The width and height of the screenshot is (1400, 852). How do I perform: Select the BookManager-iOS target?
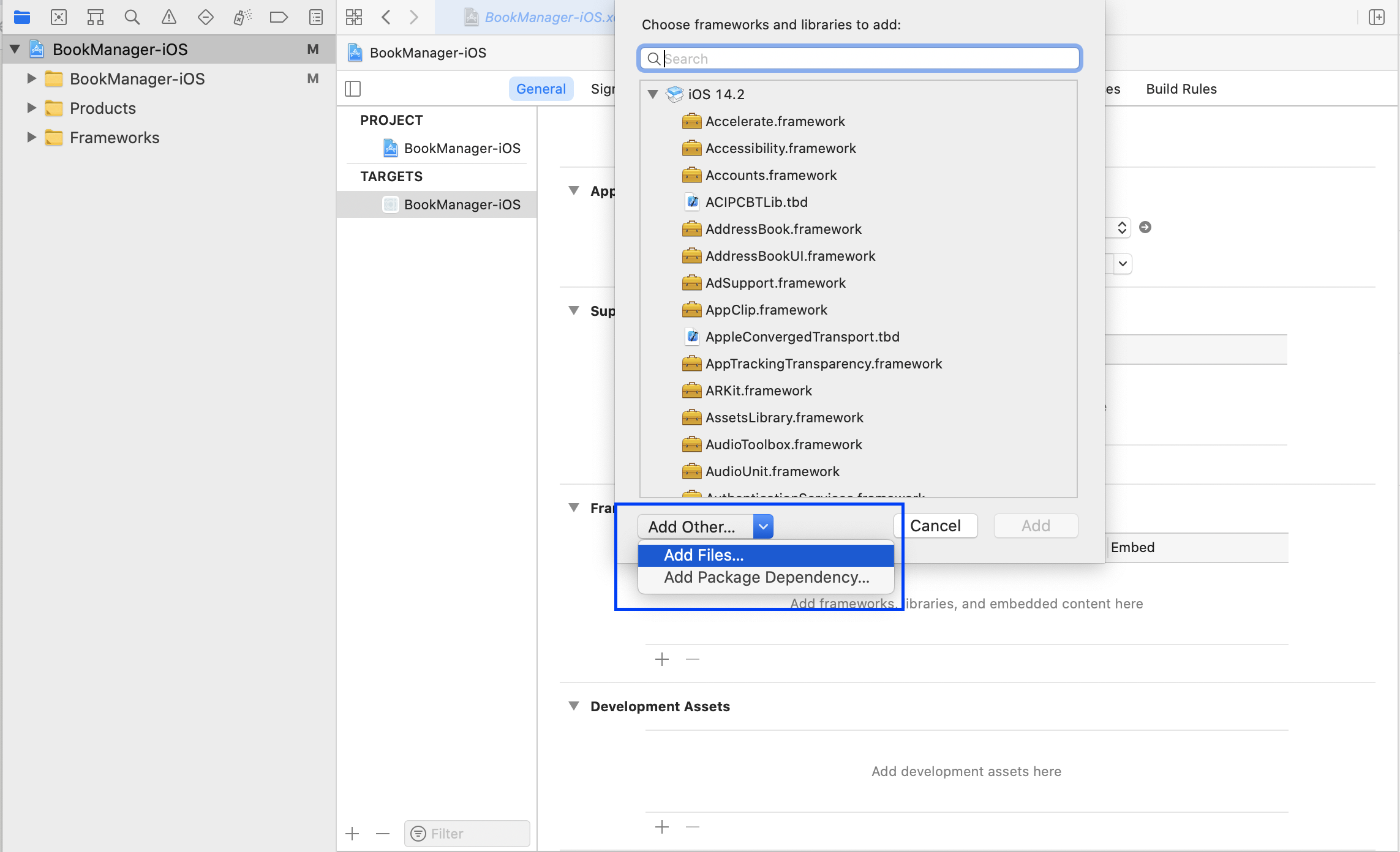click(462, 204)
